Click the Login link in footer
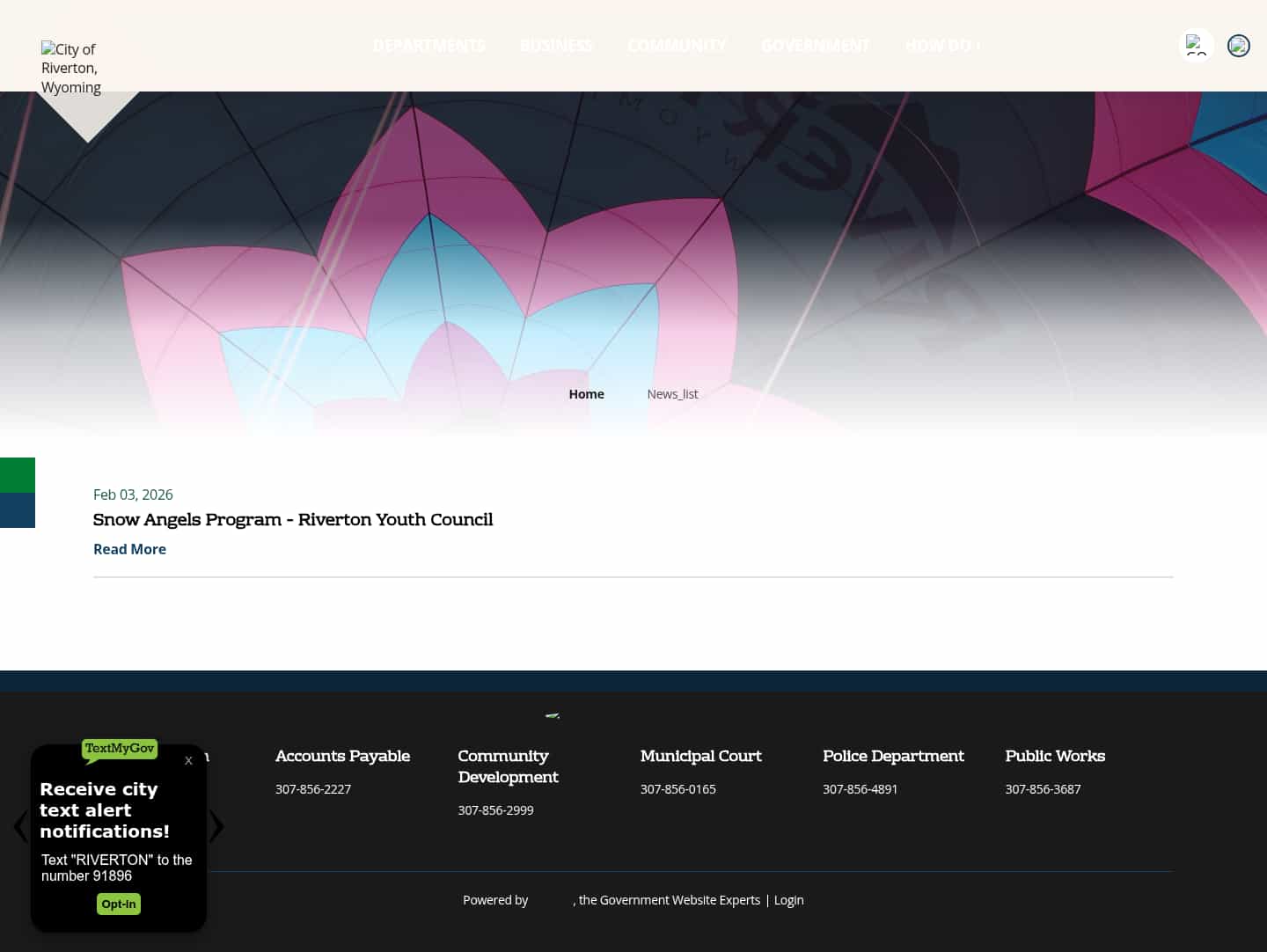The width and height of the screenshot is (1267, 952). pyautogui.click(x=788, y=900)
